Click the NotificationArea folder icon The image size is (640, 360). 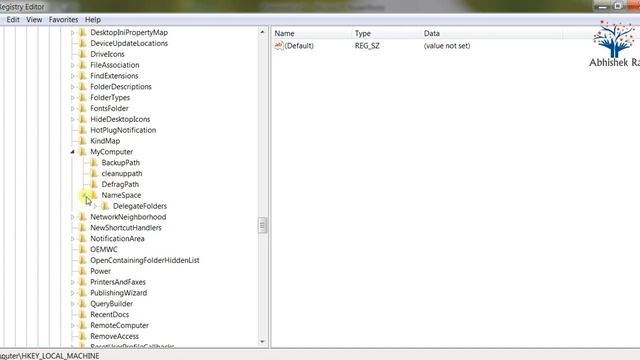[82, 238]
